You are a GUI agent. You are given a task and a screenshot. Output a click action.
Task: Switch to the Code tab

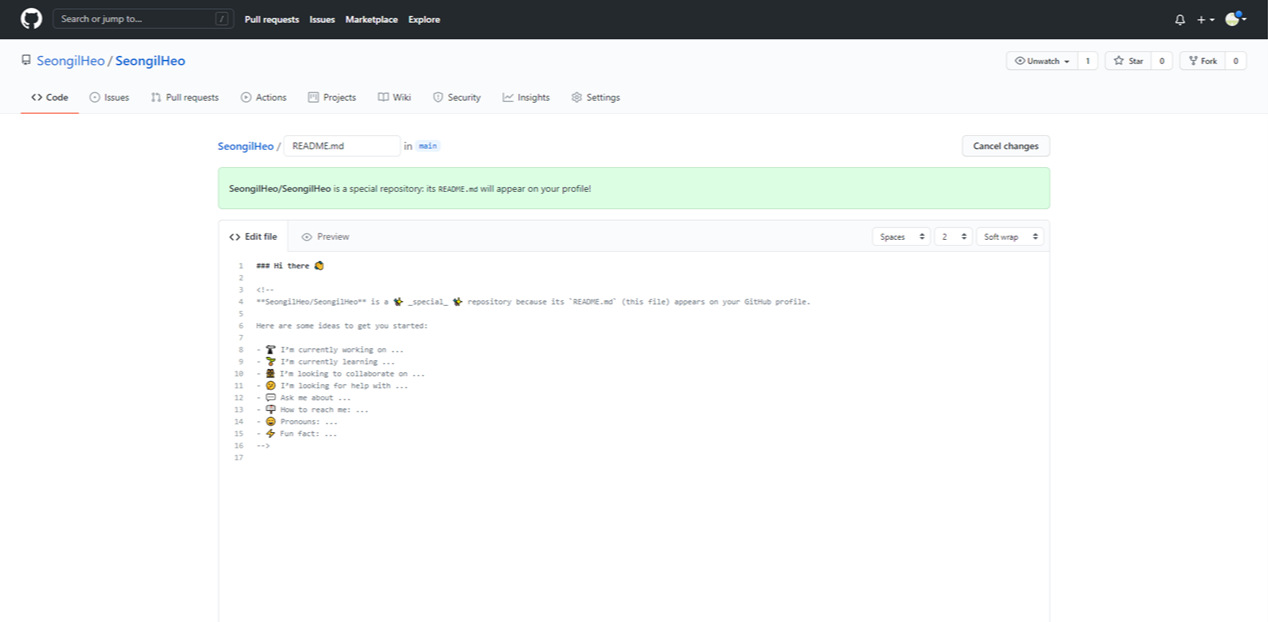(50, 97)
